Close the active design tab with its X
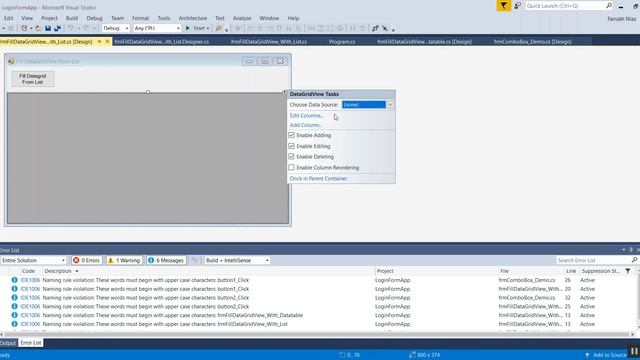This screenshot has height=360, width=640. (x=107, y=42)
